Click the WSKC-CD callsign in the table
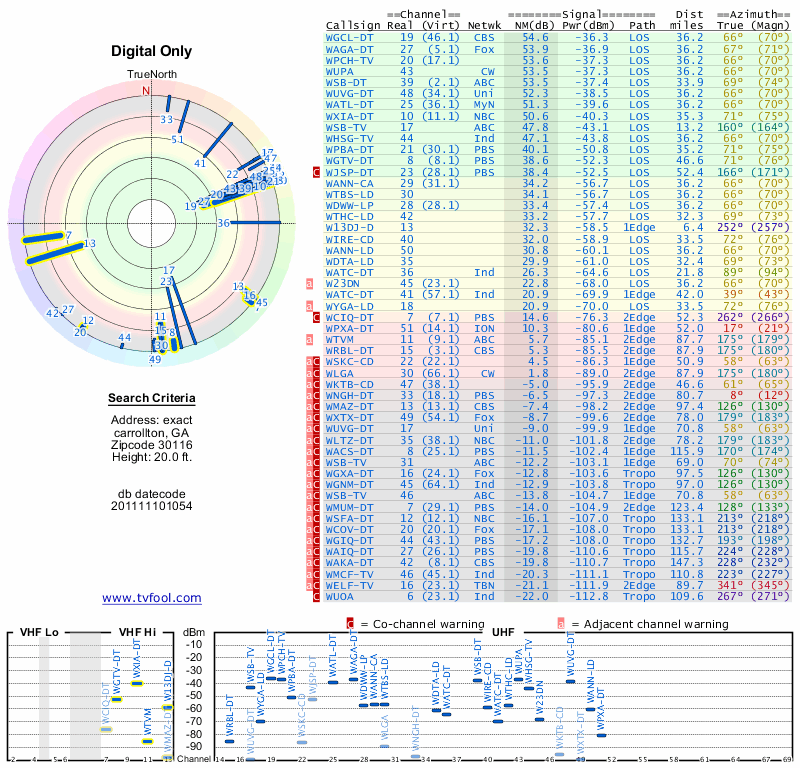This screenshot has height=768, width=800. point(349,361)
